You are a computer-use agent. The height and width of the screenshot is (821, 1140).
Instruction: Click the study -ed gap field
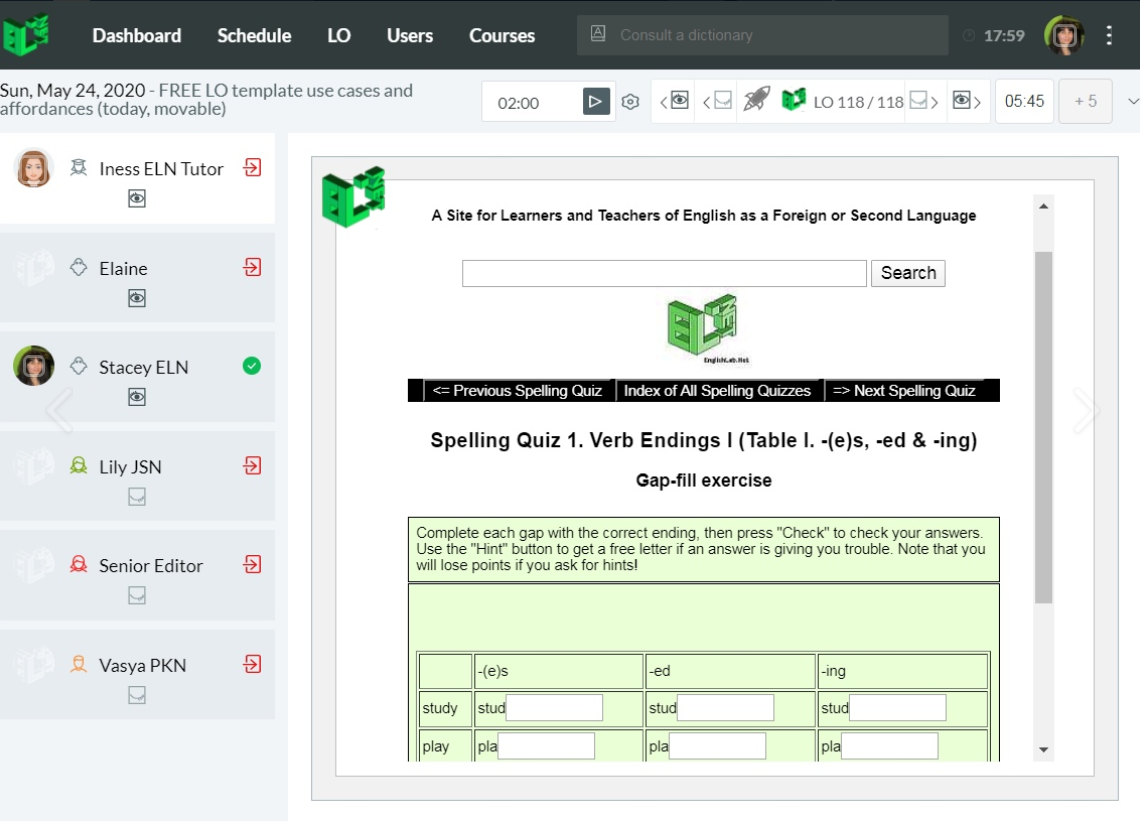point(726,708)
